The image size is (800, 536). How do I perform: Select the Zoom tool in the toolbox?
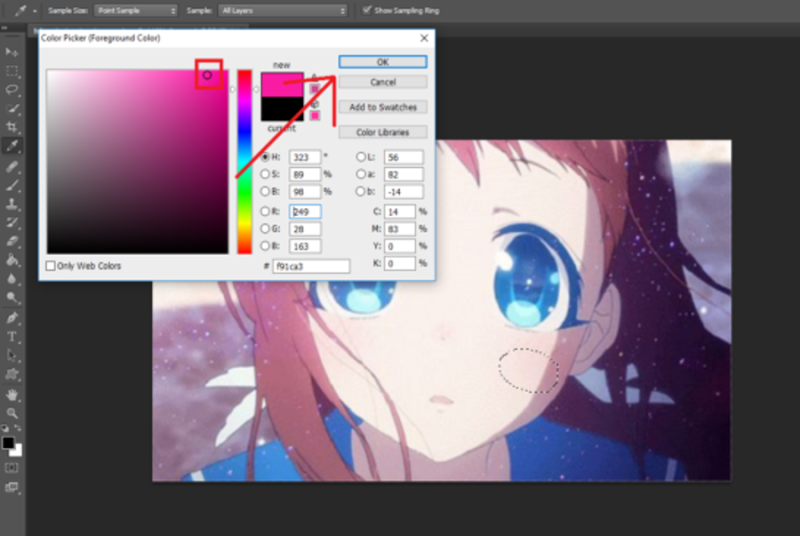click(12, 413)
